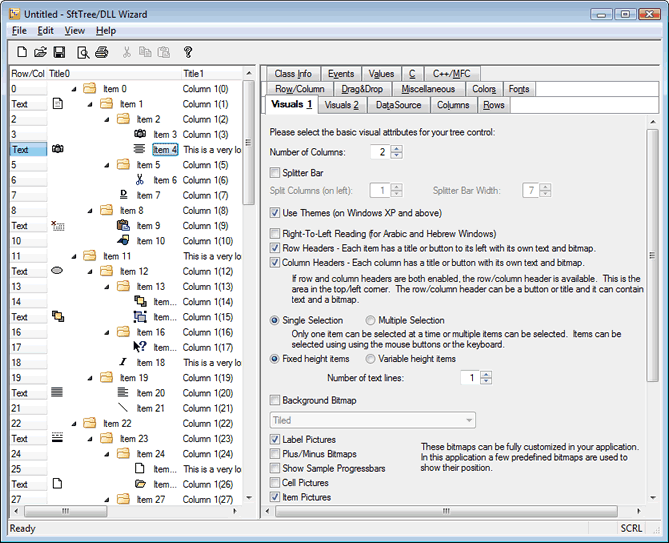Enable the Splitter Bar checkbox
This screenshot has width=669, height=543.
coord(275,173)
